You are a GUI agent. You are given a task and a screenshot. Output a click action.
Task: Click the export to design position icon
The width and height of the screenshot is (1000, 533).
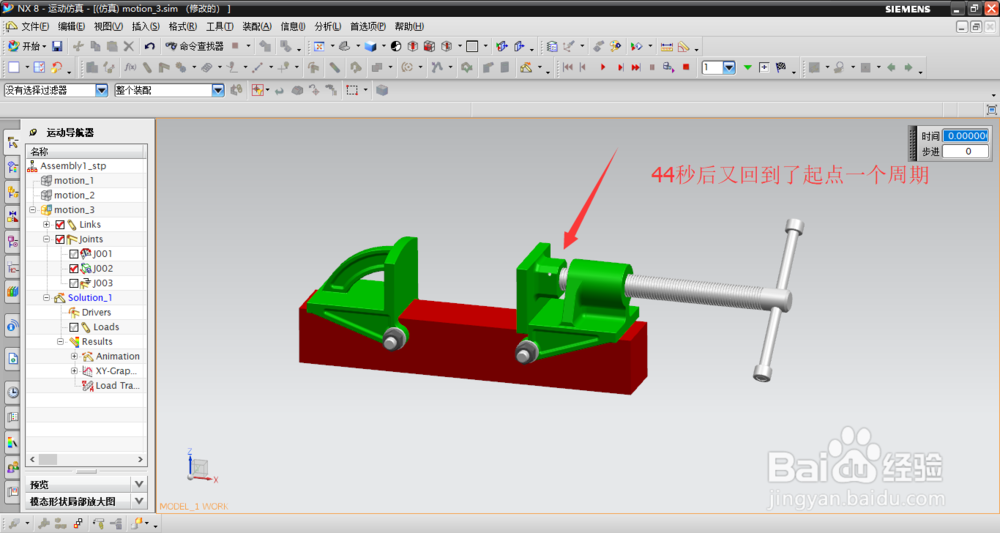(668, 67)
